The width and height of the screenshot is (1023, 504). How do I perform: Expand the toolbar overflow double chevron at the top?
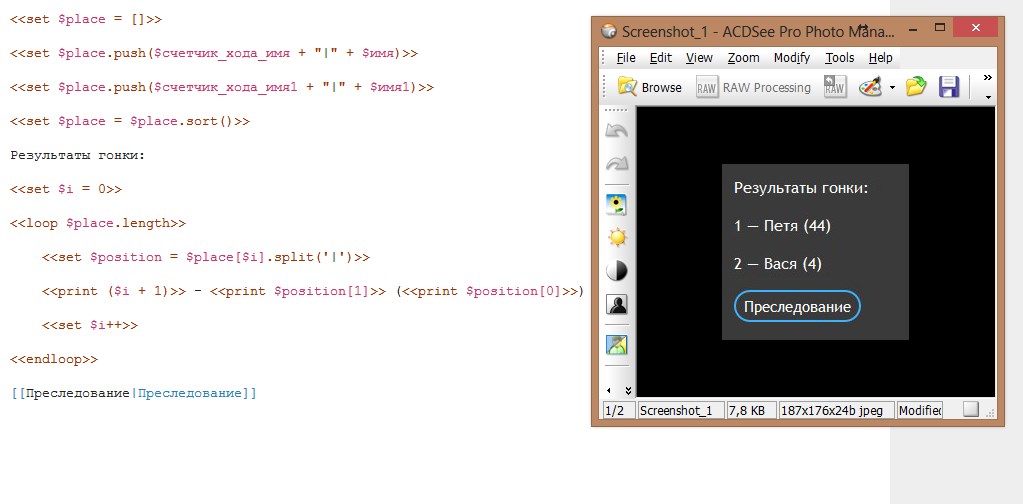click(988, 78)
